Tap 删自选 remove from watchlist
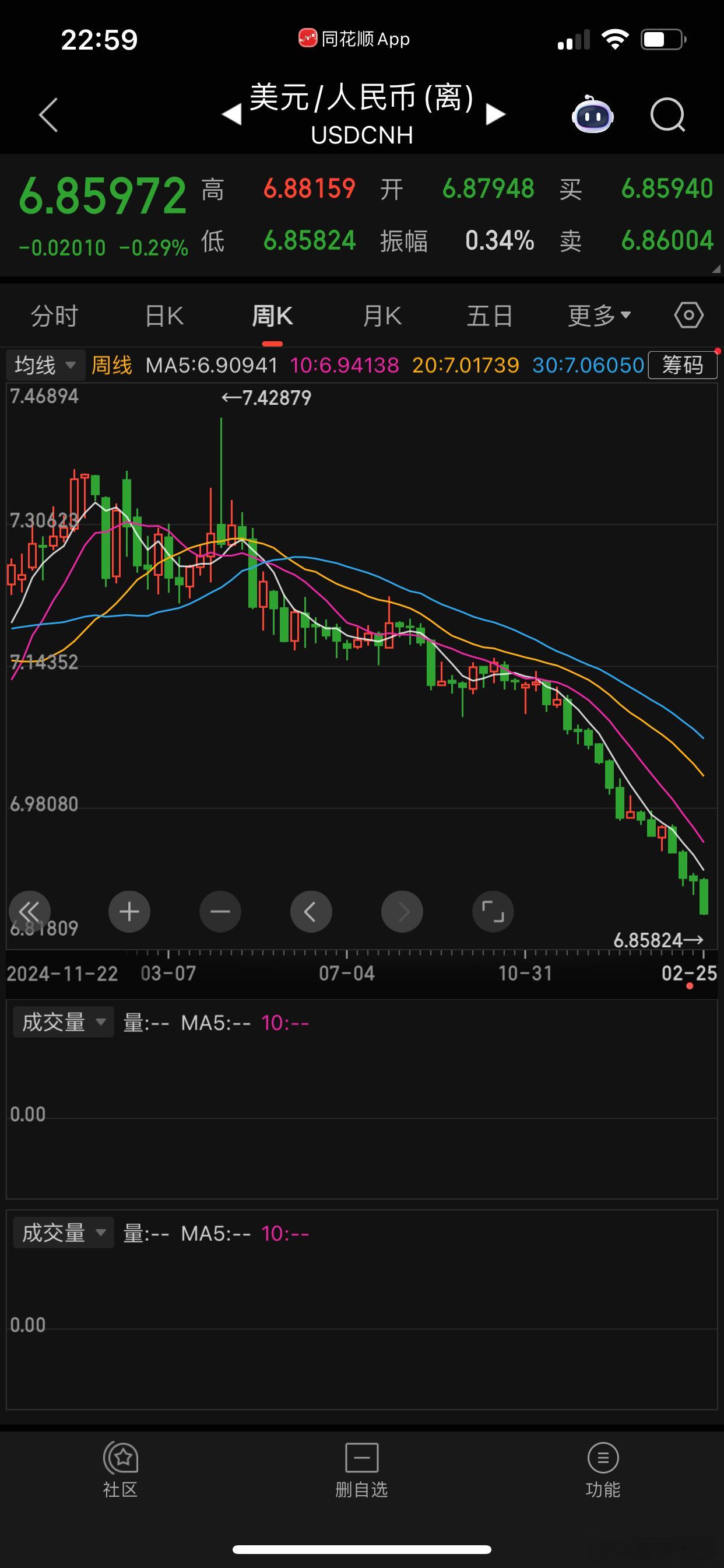The image size is (724, 1568). pyautogui.click(x=362, y=1469)
